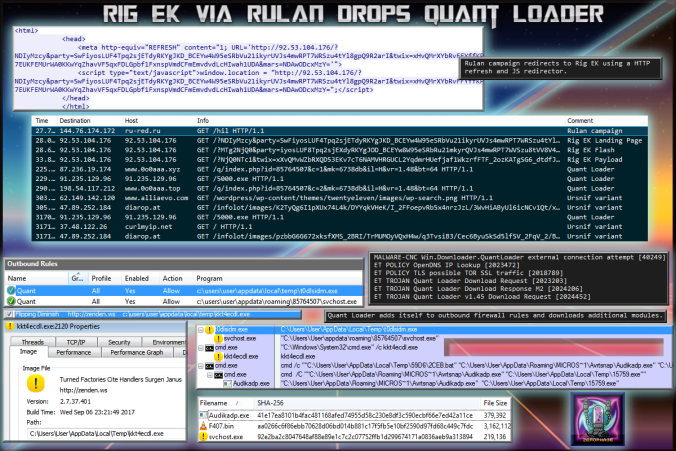Switch to the Environment tab

tap(165, 342)
